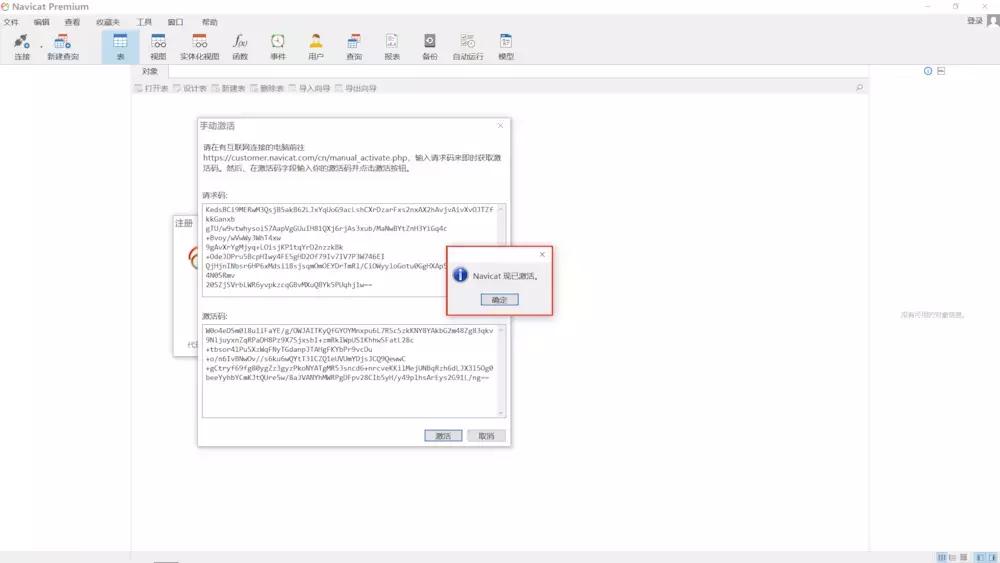Close the 手动激活 dialog

[500, 126]
